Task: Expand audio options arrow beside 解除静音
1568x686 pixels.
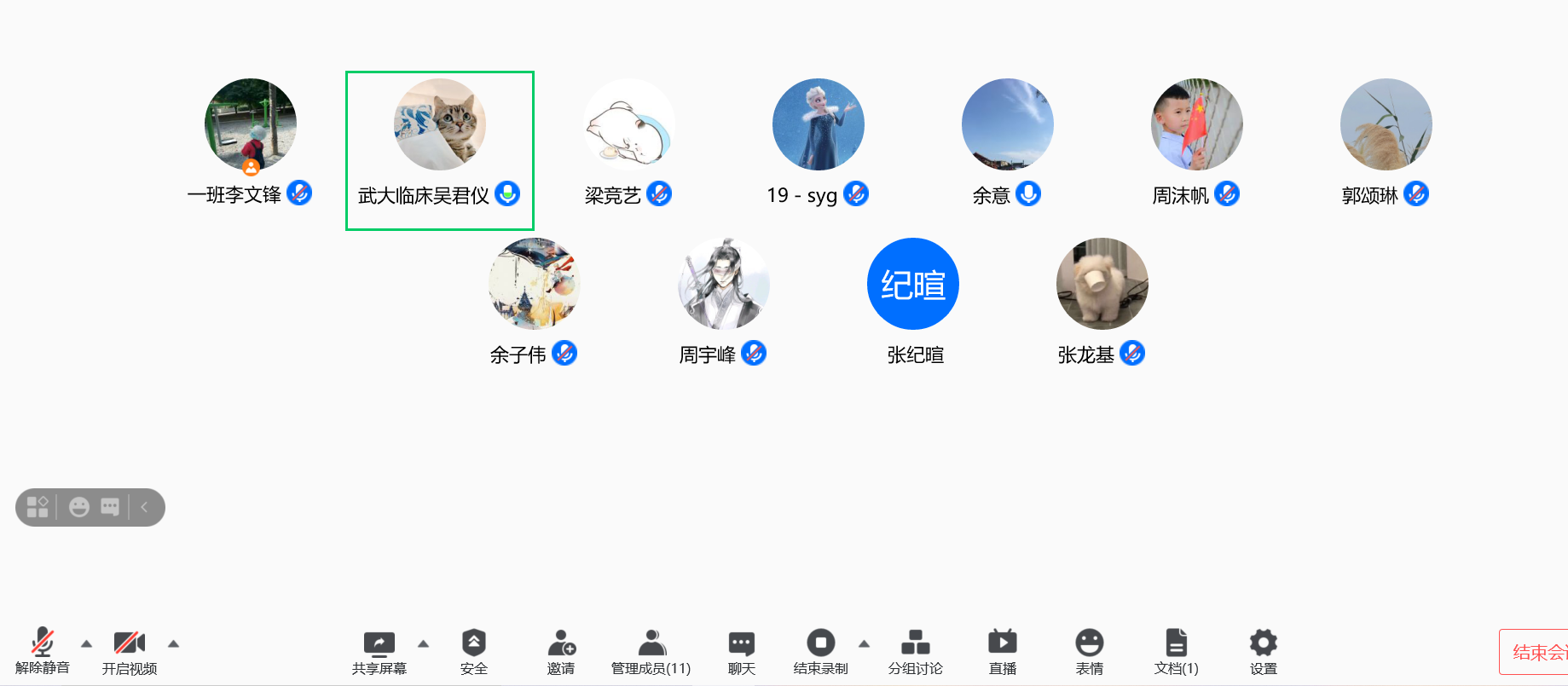Action: (86, 643)
